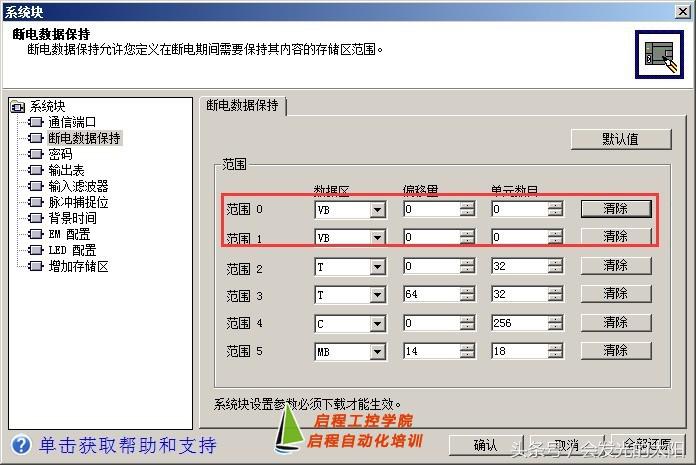Viewport: 696px width, 465px height.
Task: Open the 密码 tree item
Action: [x=60, y=154]
